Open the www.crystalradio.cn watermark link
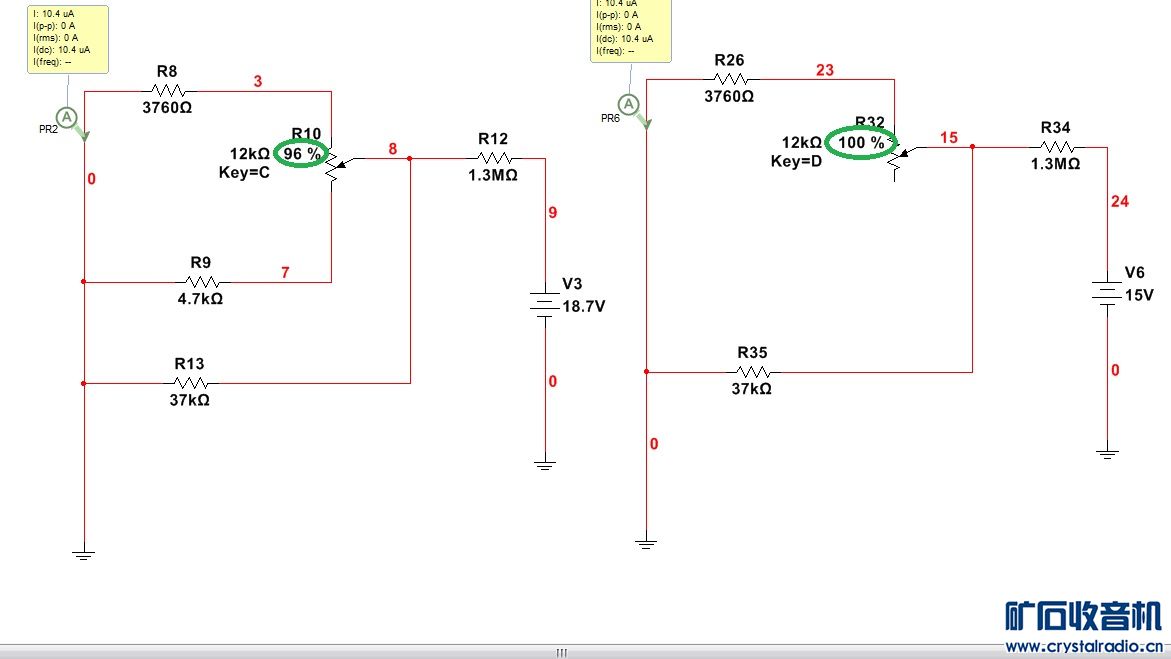Viewport: 1171px width, 659px height. 1084,646
